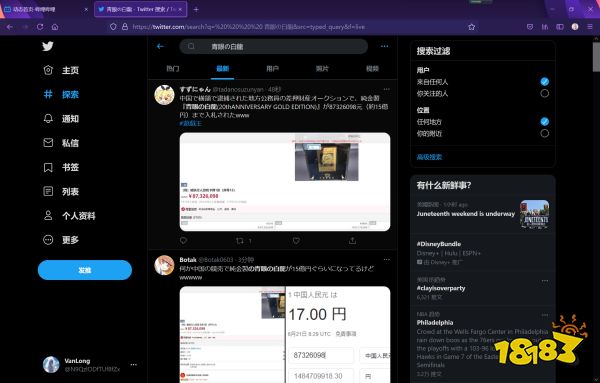Reload the page with refresh icon
Image resolution: width=600 pixels, height=383 pixels.
coord(40,27)
